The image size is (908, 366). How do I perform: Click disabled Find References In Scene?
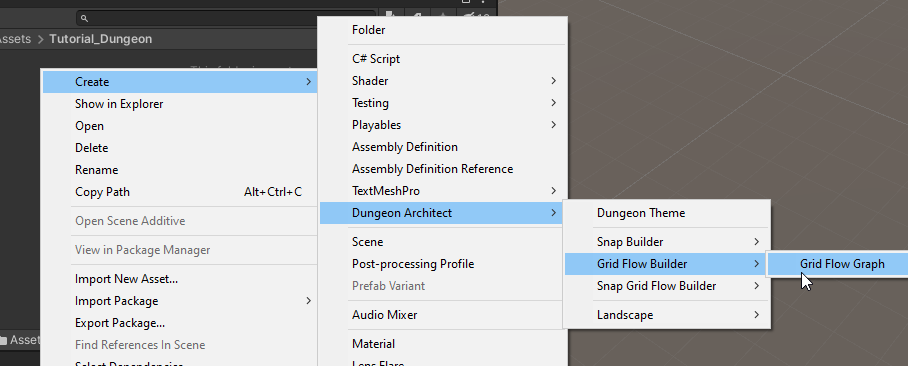tap(180, 345)
